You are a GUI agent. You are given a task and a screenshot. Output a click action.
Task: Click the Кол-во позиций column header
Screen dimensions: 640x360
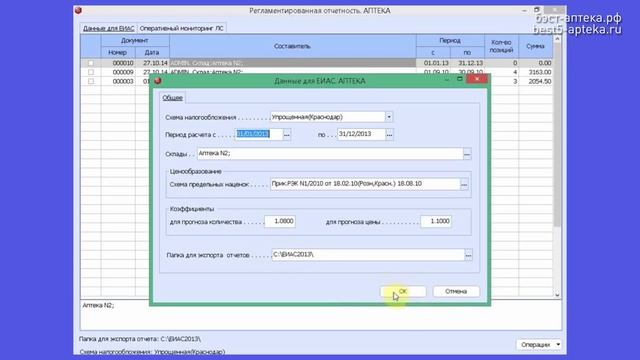(x=501, y=46)
